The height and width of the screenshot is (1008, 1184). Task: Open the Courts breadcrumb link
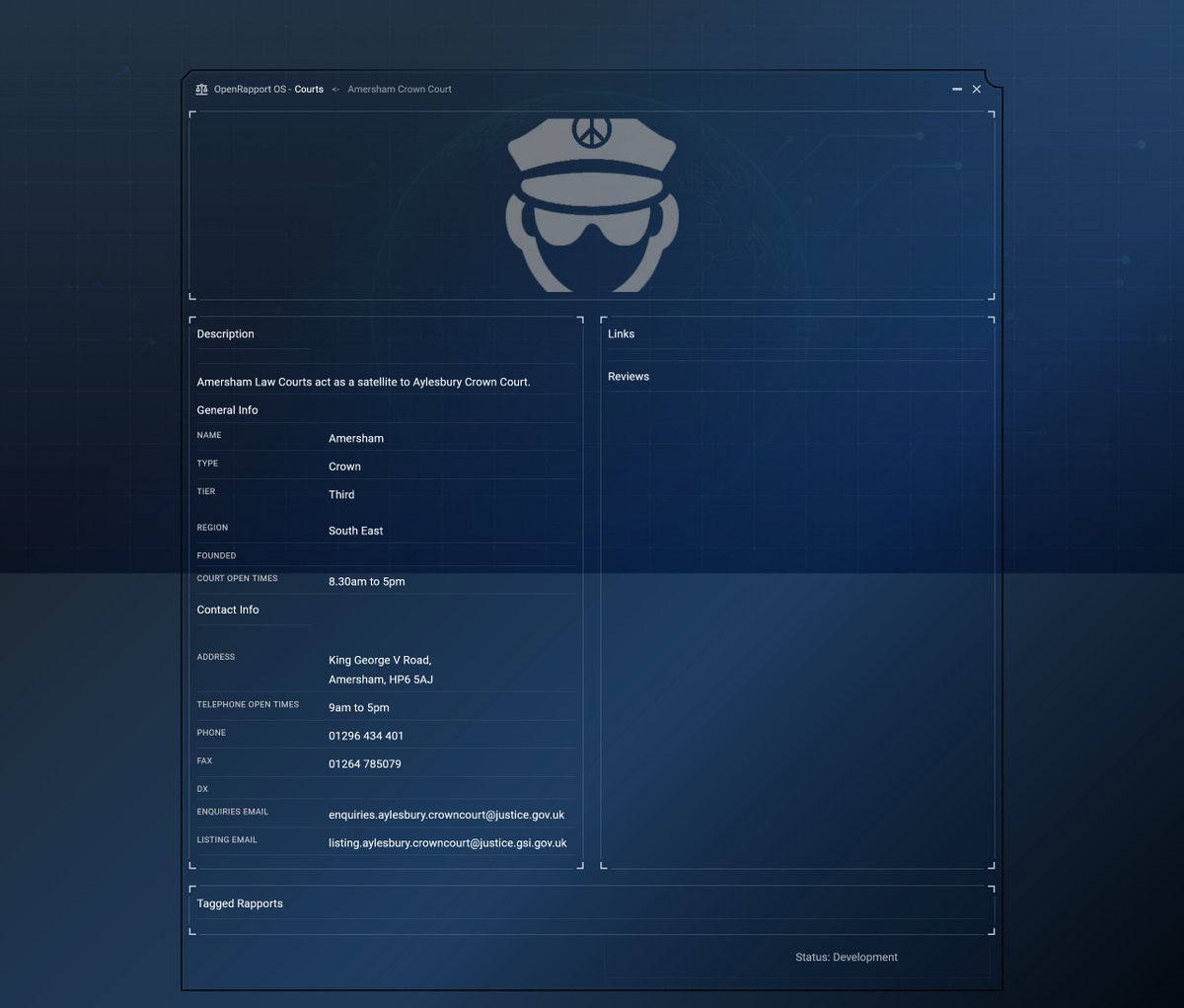point(309,89)
